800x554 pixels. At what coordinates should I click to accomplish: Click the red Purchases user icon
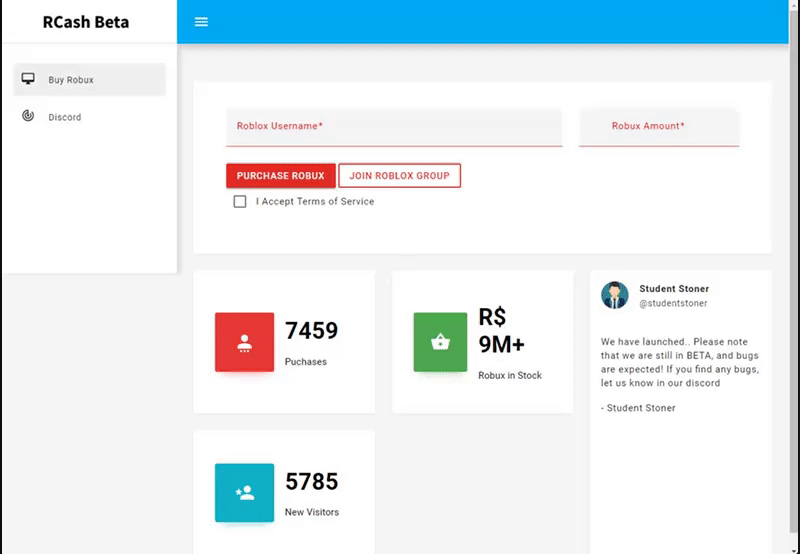[244, 342]
